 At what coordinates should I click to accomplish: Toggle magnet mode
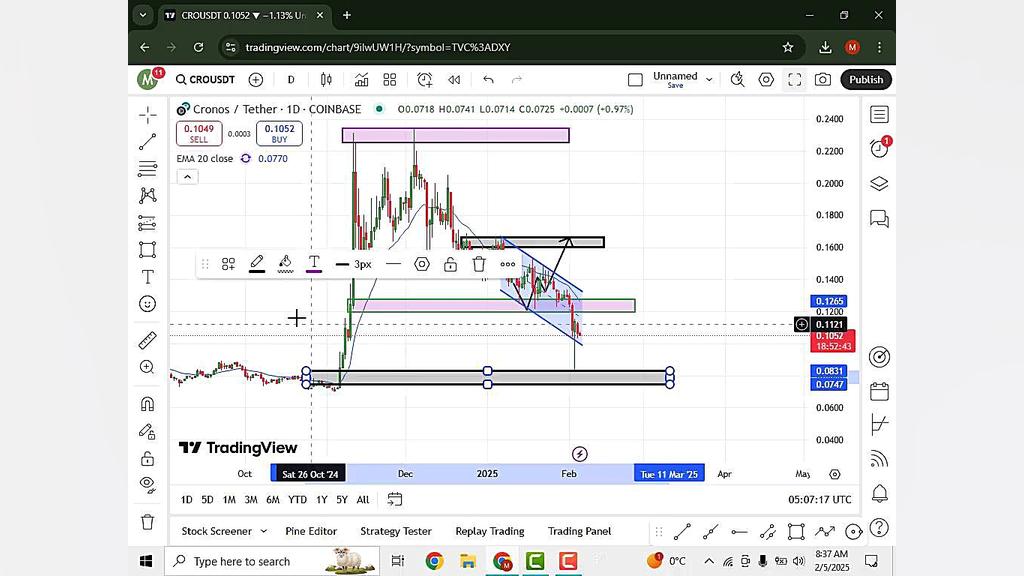tap(148, 404)
